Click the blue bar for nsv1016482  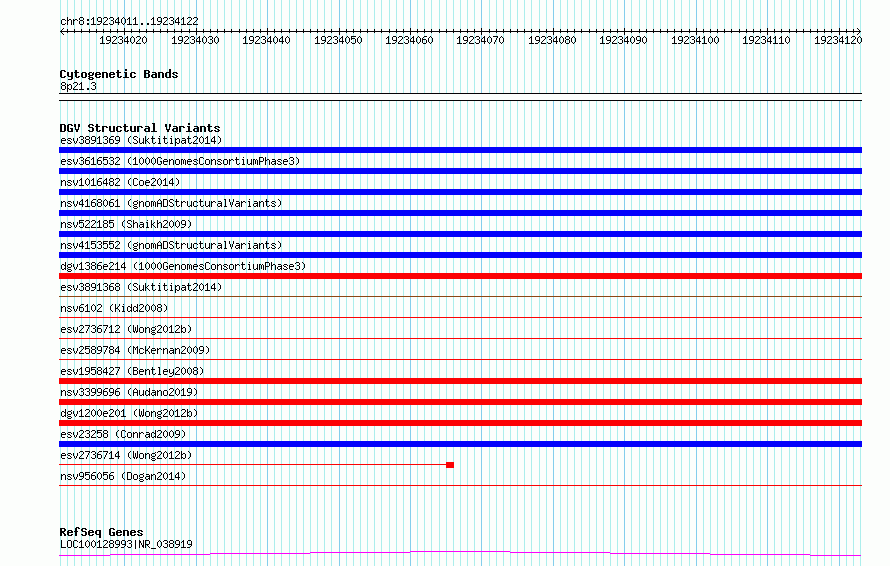(460, 192)
